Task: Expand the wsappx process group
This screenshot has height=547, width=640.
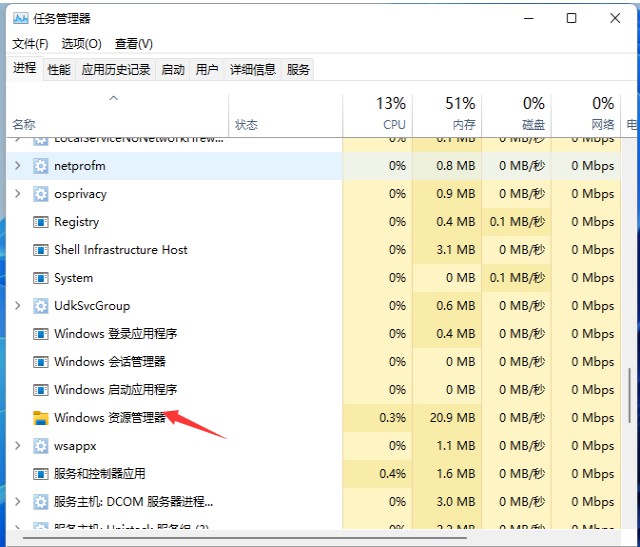Action: (x=18, y=446)
